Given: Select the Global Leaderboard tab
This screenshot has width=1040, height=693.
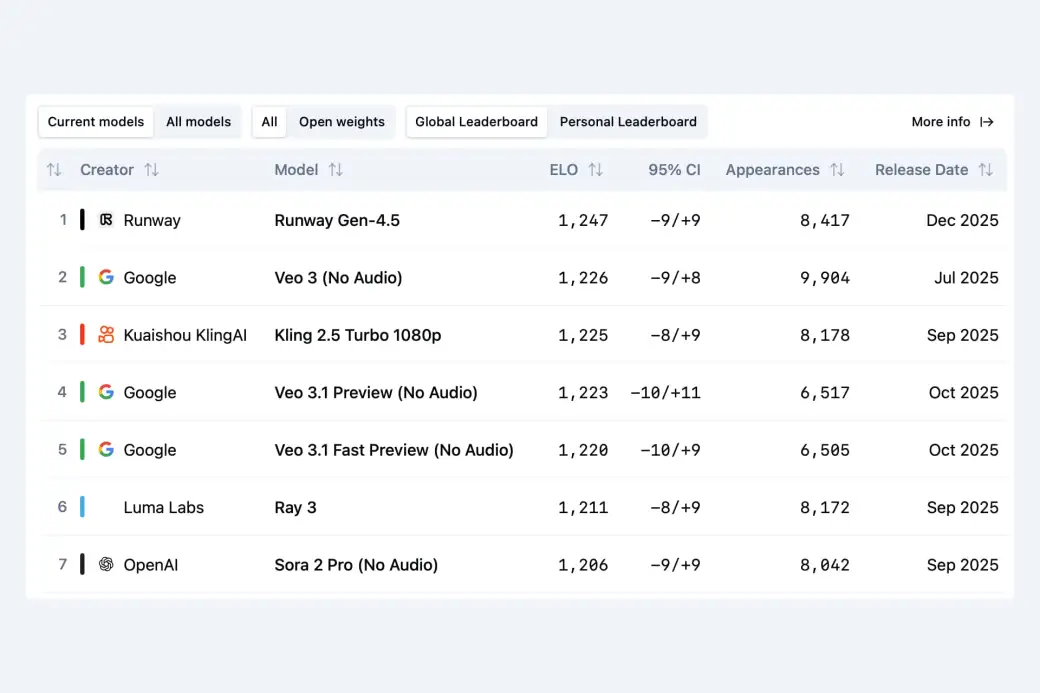Looking at the screenshot, I should click(476, 122).
